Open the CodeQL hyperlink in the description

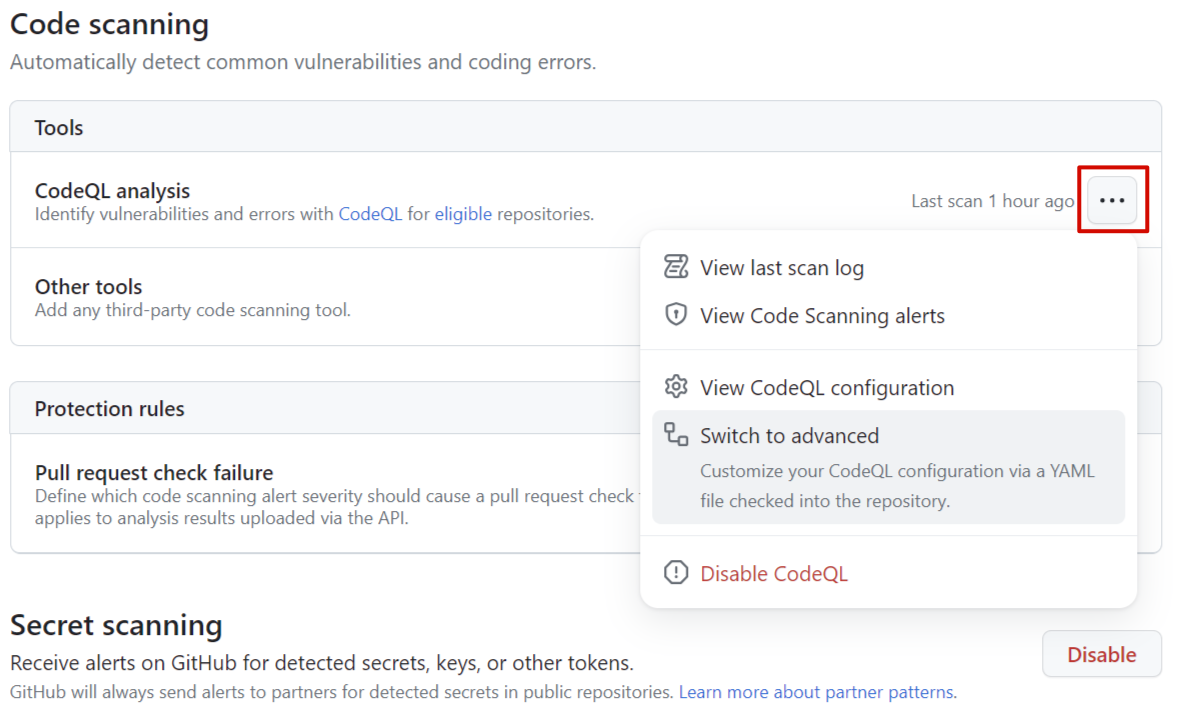pyautogui.click(x=370, y=214)
